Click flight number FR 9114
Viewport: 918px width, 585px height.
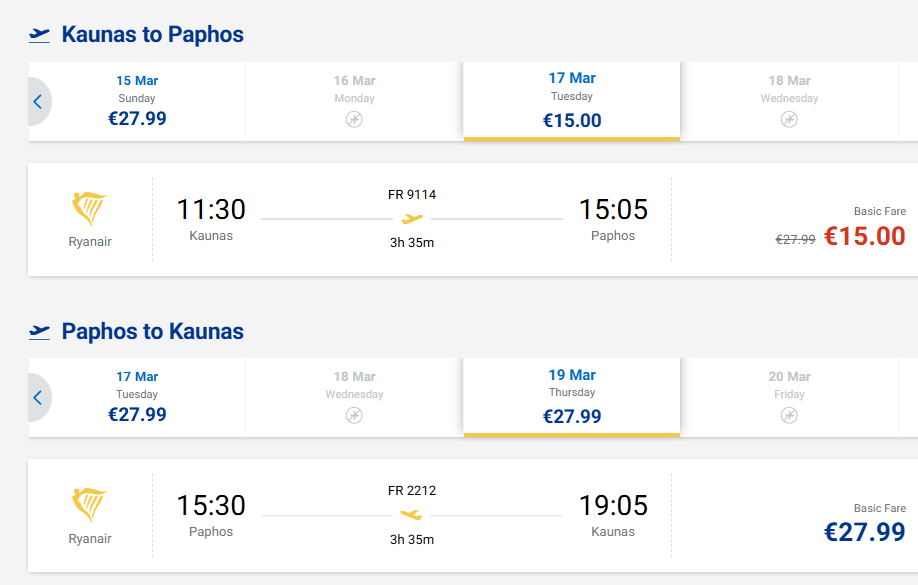[412, 194]
